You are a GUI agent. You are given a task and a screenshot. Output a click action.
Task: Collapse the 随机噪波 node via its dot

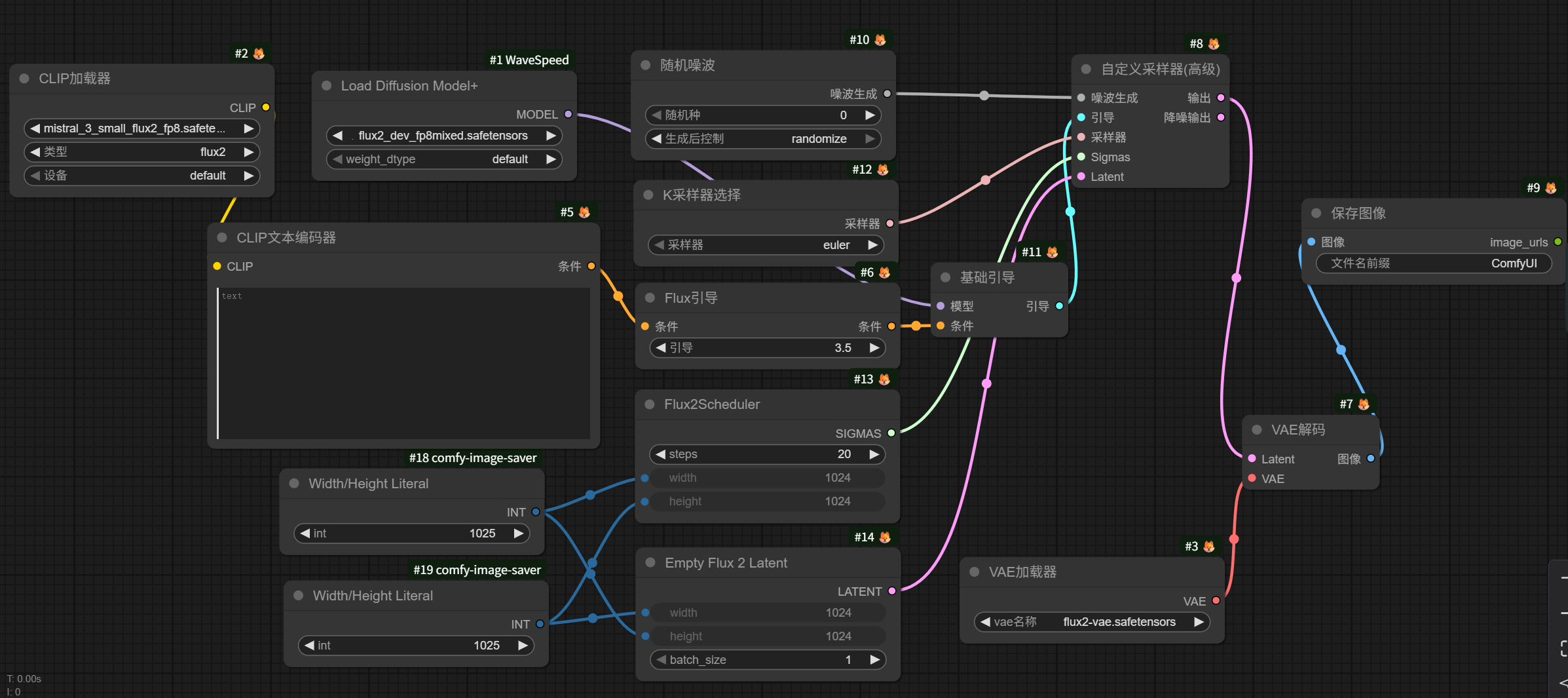[645, 66]
